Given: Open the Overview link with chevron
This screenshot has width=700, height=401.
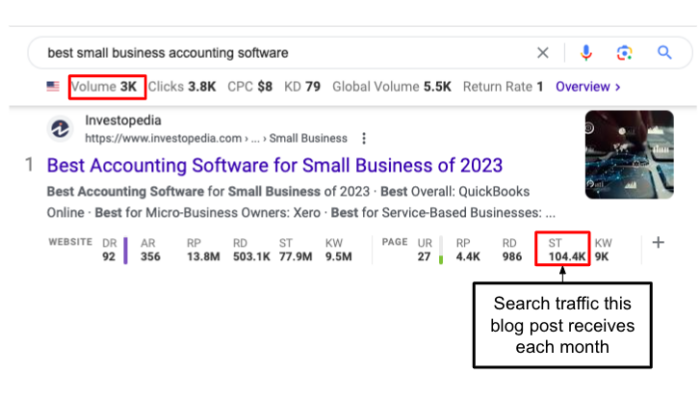Looking at the screenshot, I should (588, 87).
